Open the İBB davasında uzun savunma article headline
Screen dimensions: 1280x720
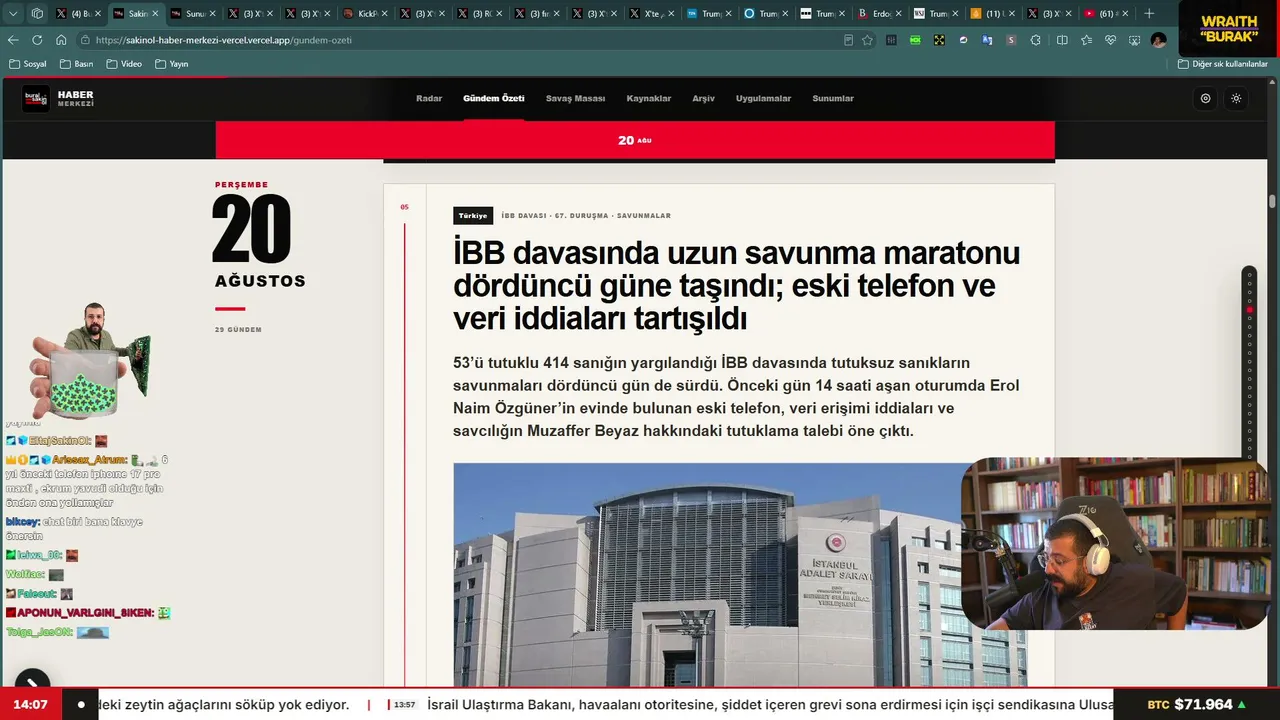736,286
